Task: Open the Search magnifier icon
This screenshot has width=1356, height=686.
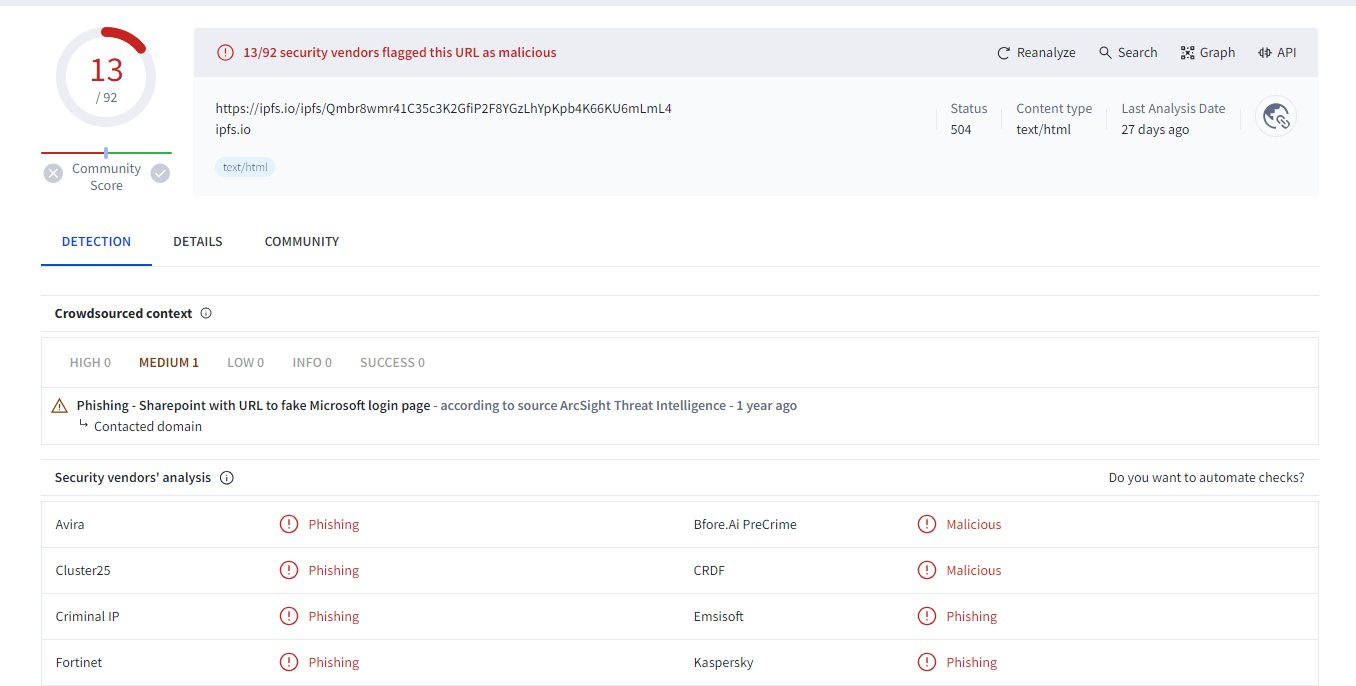Action: 1105,53
